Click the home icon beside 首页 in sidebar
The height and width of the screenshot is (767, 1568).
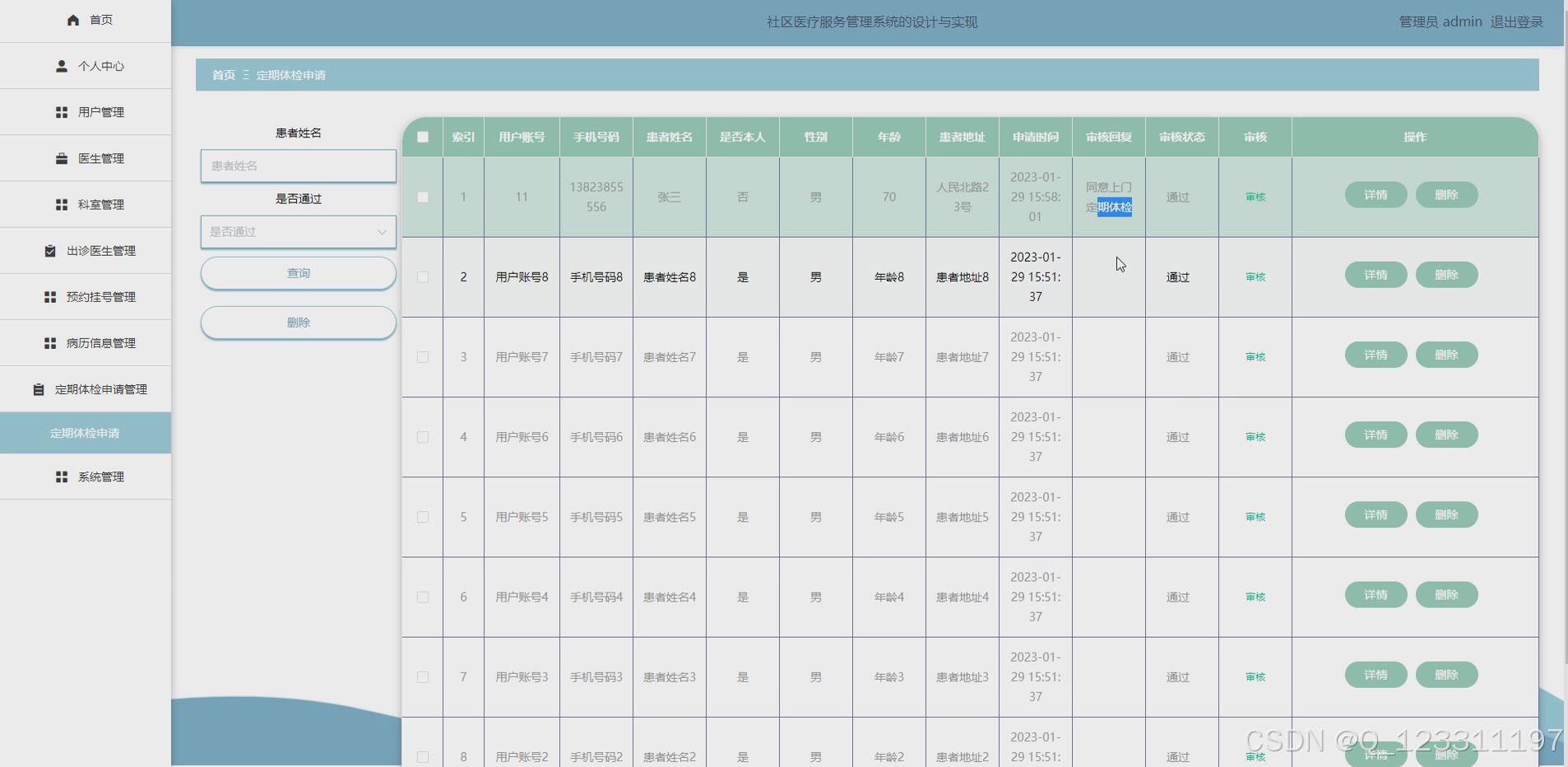(x=73, y=20)
